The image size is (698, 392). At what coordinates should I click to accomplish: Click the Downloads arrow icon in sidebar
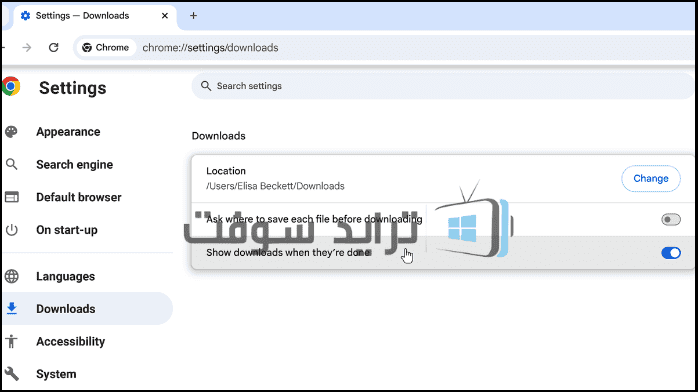(12, 308)
